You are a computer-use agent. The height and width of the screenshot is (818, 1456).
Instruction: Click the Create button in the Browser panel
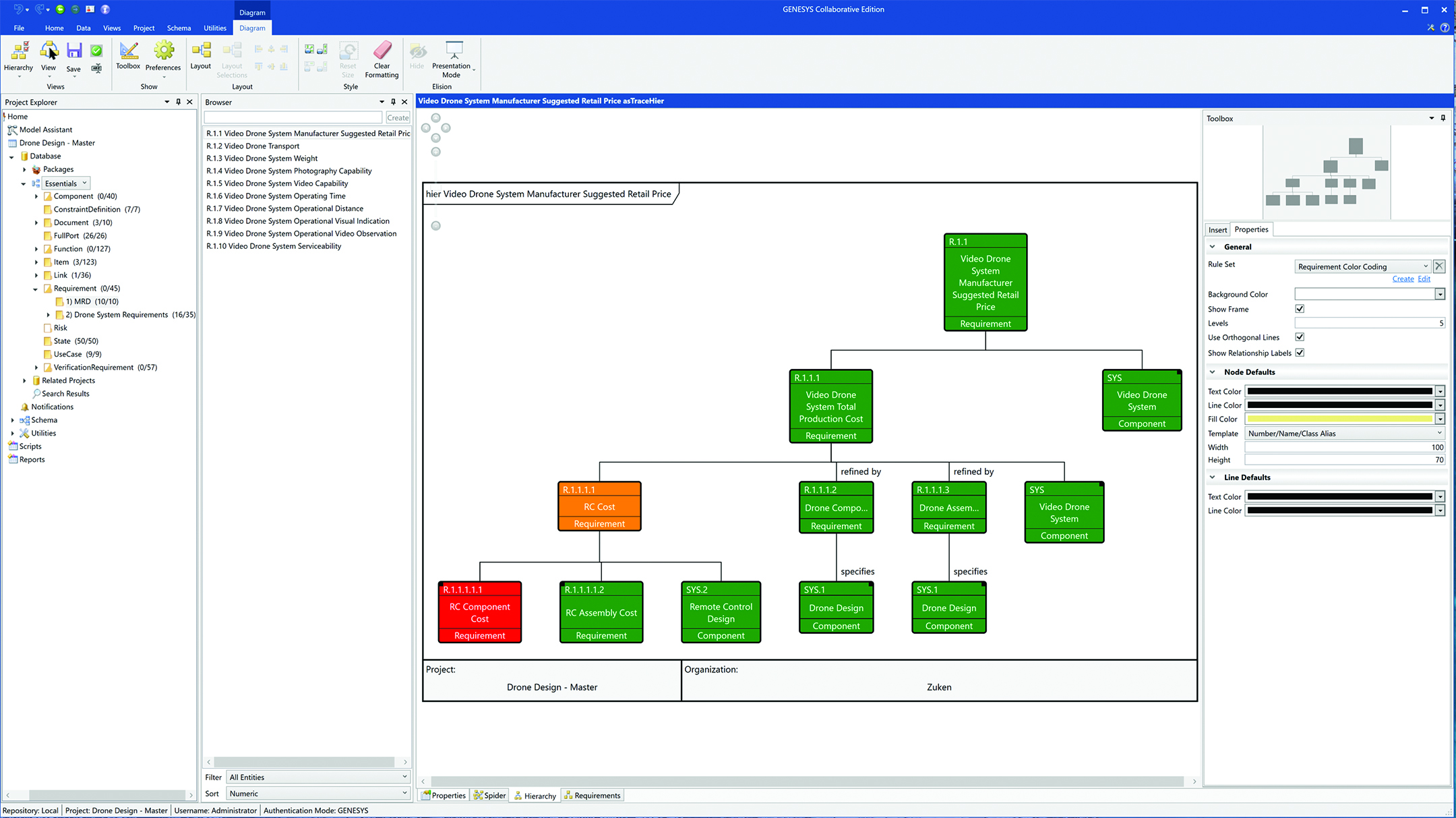(397, 117)
